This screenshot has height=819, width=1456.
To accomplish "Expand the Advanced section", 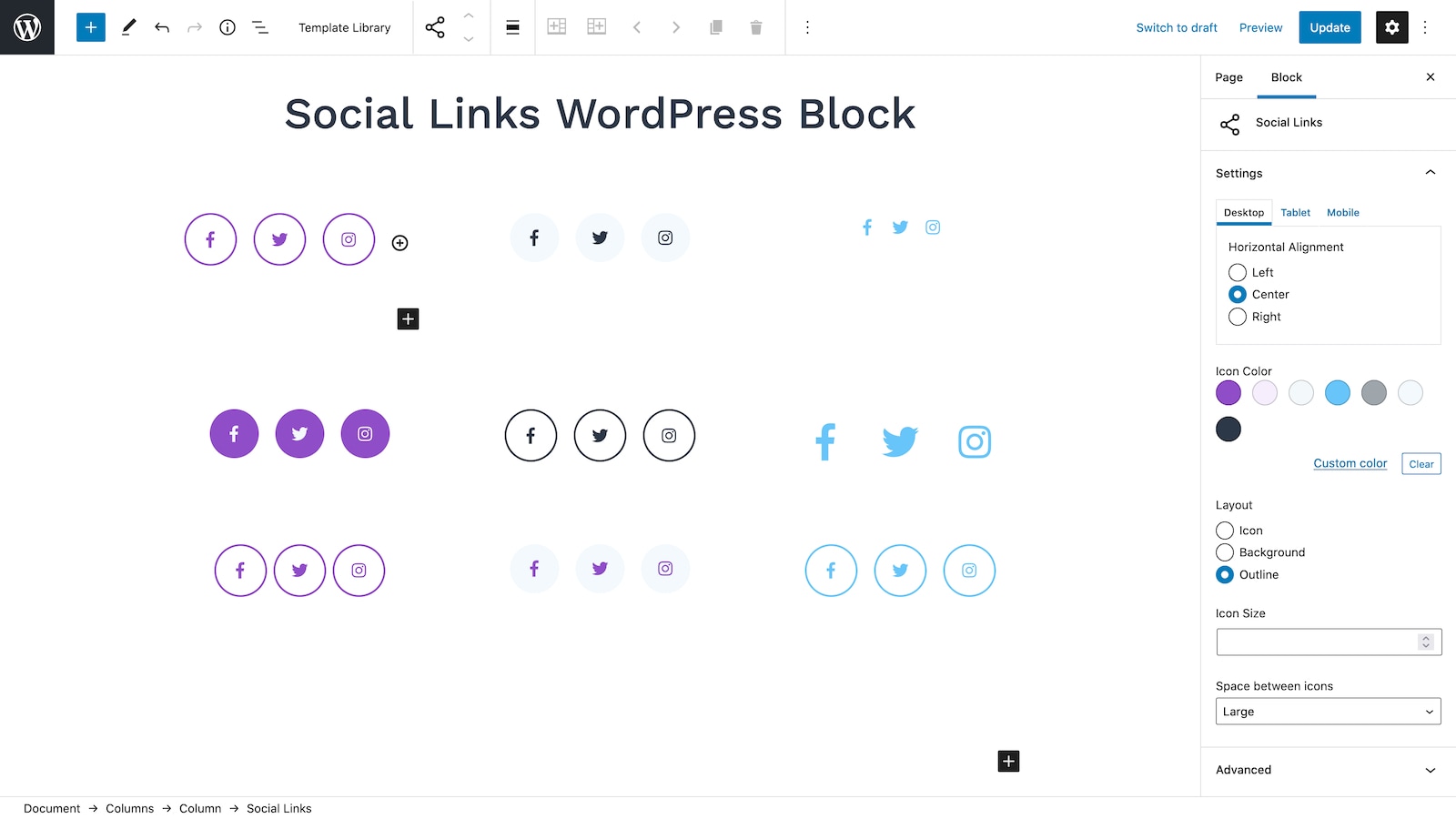I will [x=1329, y=770].
